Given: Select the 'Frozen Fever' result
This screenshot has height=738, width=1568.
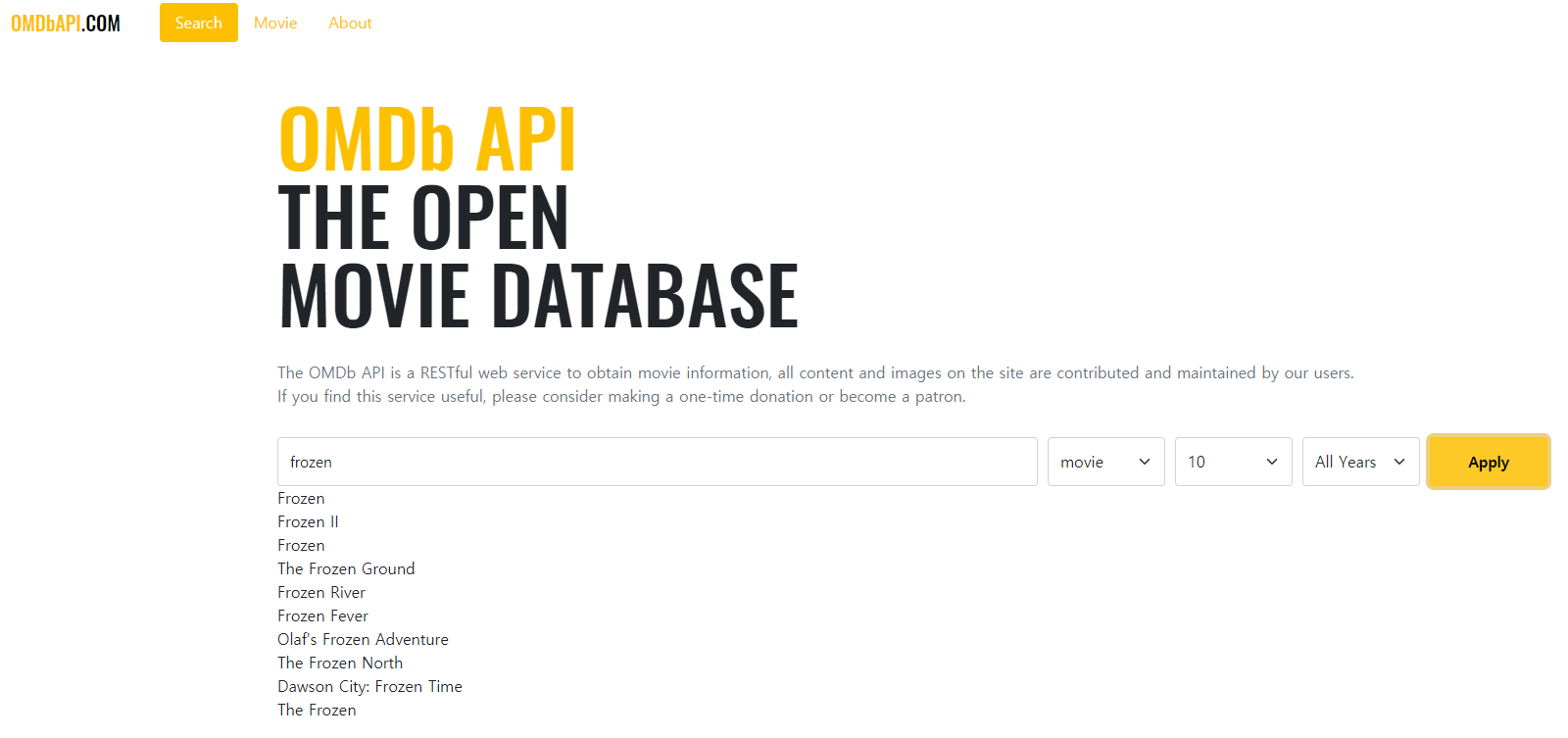Looking at the screenshot, I should [x=322, y=615].
